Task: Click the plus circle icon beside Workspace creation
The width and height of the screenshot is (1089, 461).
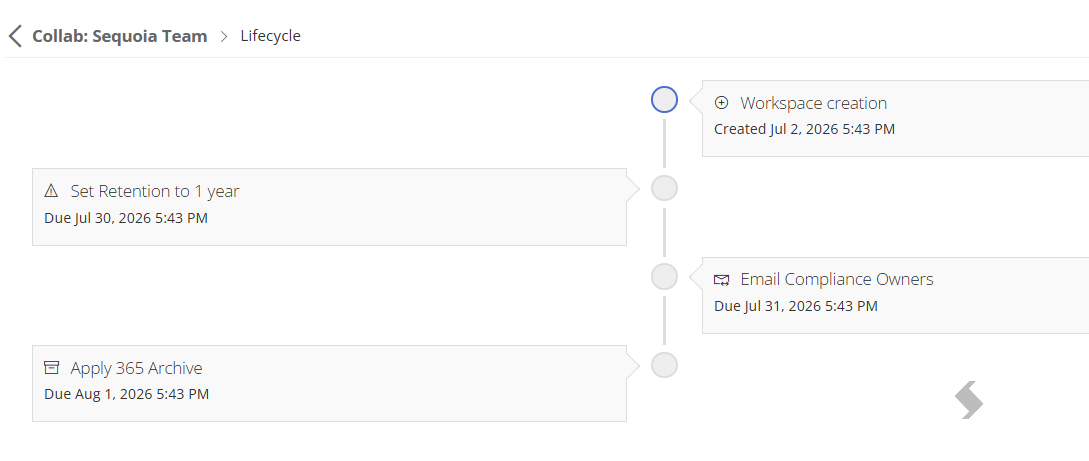Action: click(722, 103)
